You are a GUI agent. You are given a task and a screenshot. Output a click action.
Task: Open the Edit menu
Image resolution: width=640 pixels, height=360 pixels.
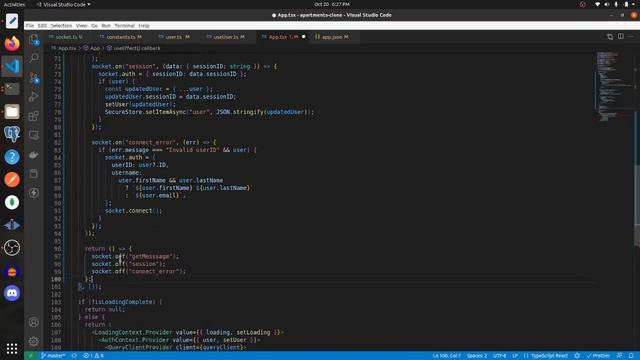tap(42, 25)
